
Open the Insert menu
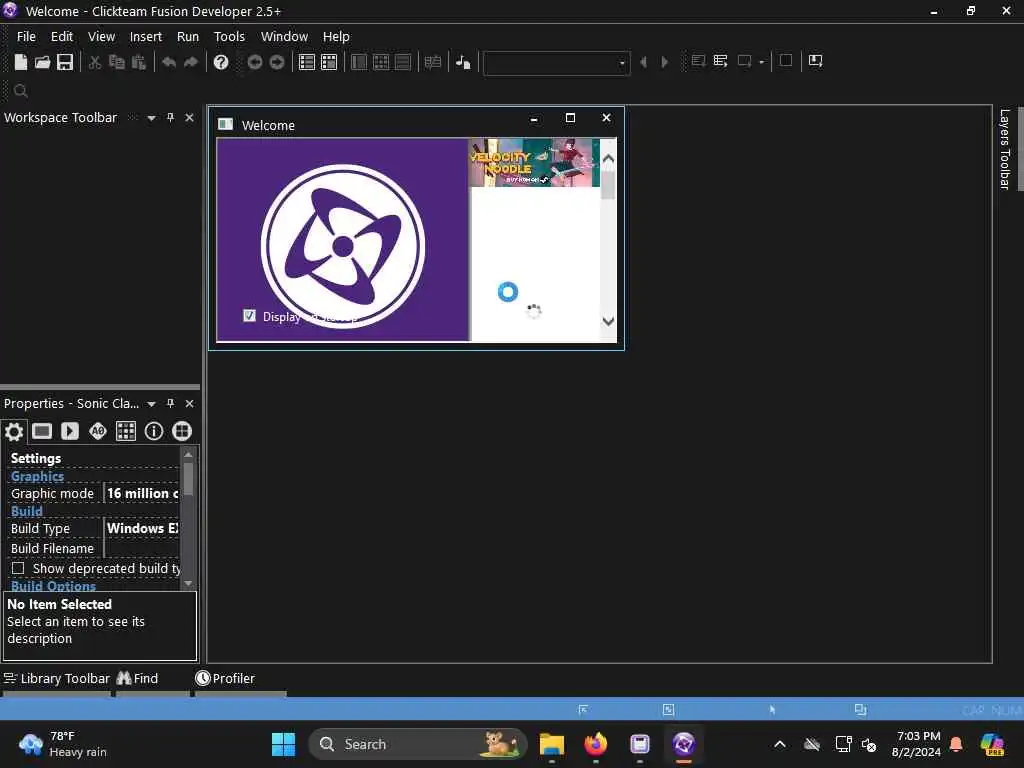tap(146, 37)
